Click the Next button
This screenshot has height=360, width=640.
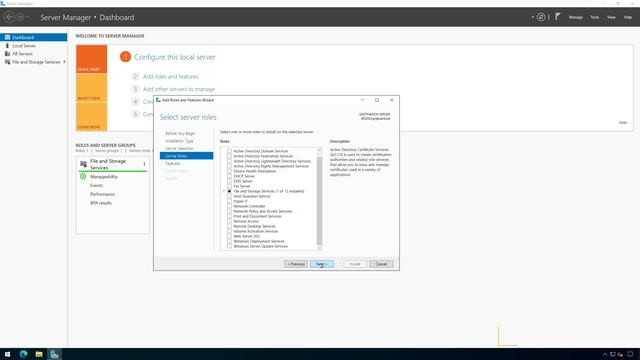coord(322,264)
